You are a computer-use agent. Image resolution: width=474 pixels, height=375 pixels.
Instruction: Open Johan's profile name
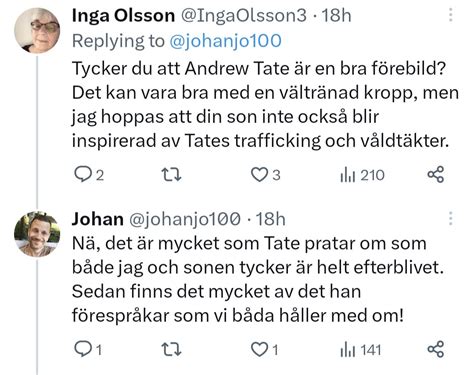point(98,219)
